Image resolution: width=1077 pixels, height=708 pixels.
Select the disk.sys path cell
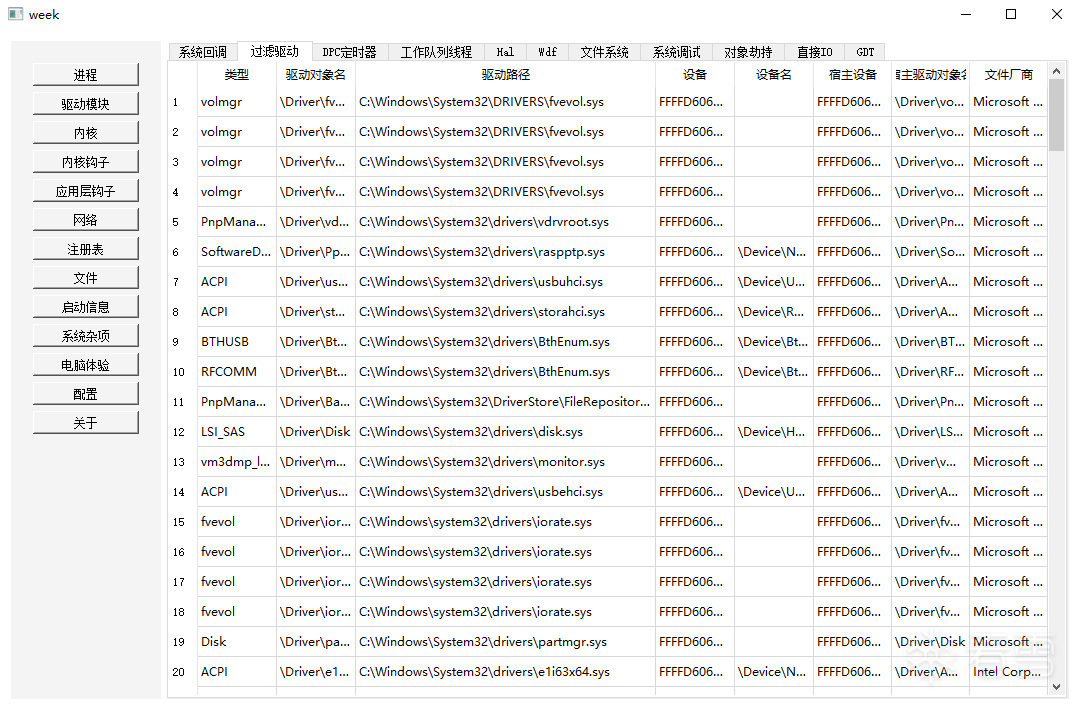coord(505,432)
